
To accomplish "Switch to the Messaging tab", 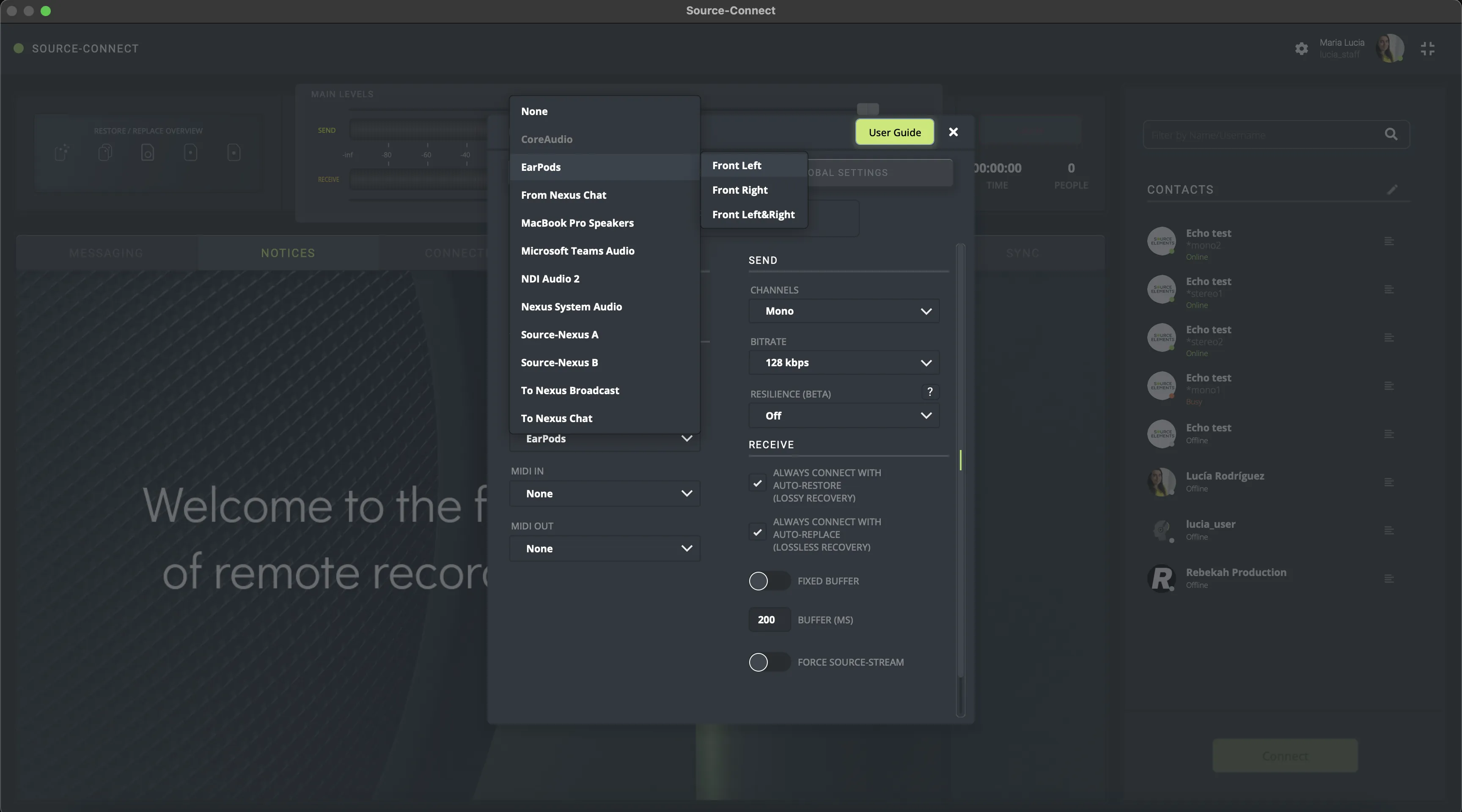I will pos(106,253).
